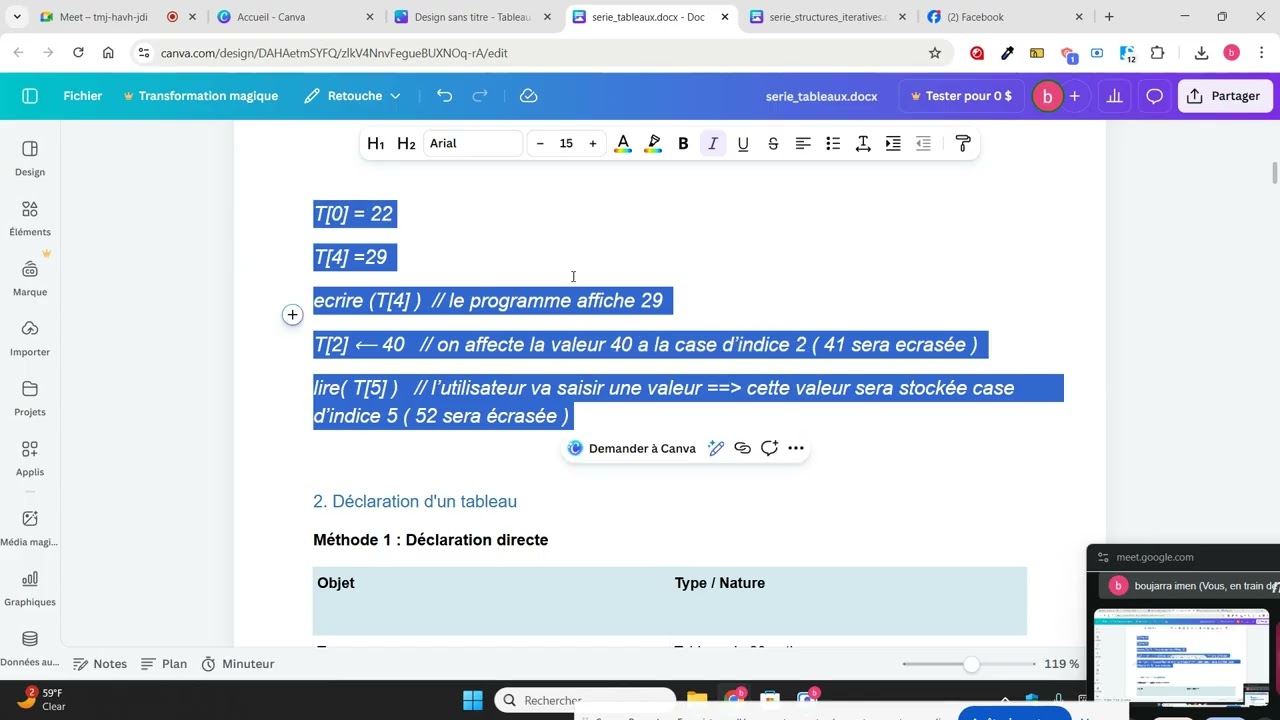Open the Fichier menu

click(x=83, y=96)
